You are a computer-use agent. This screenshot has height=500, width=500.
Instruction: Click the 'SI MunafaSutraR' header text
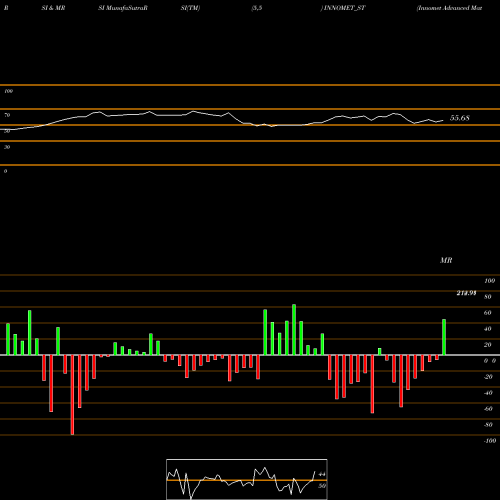[x=123, y=8]
